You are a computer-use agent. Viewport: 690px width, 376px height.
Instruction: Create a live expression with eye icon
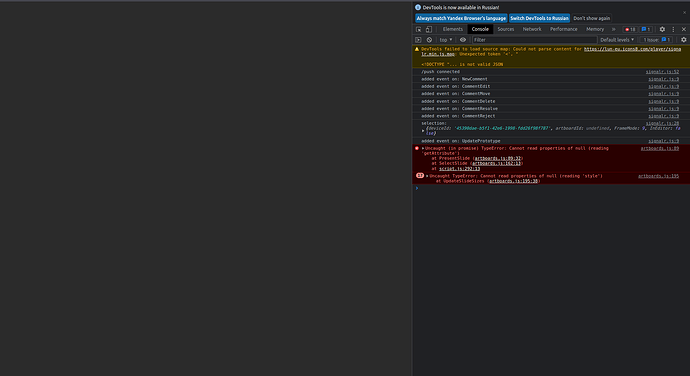(463, 40)
